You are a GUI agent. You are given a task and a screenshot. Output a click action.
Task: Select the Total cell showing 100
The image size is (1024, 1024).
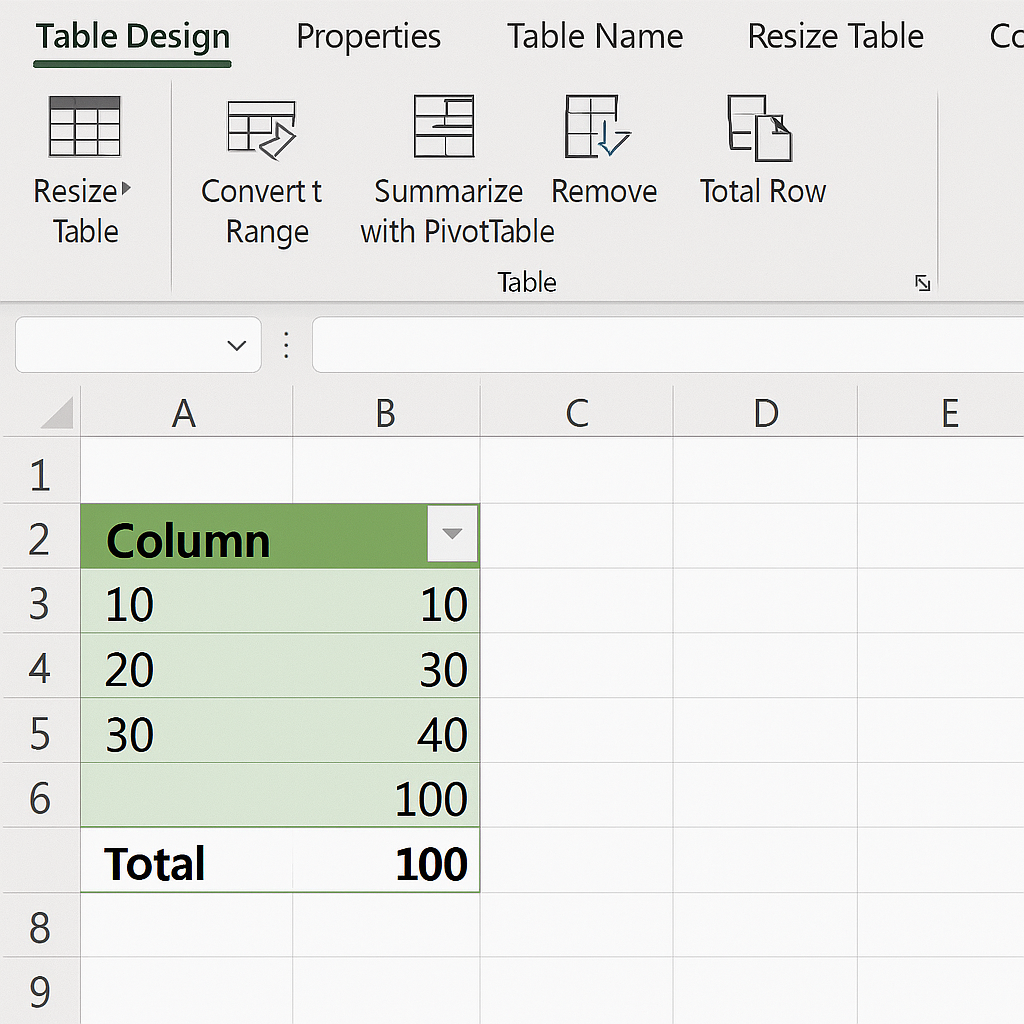click(x=386, y=861)
